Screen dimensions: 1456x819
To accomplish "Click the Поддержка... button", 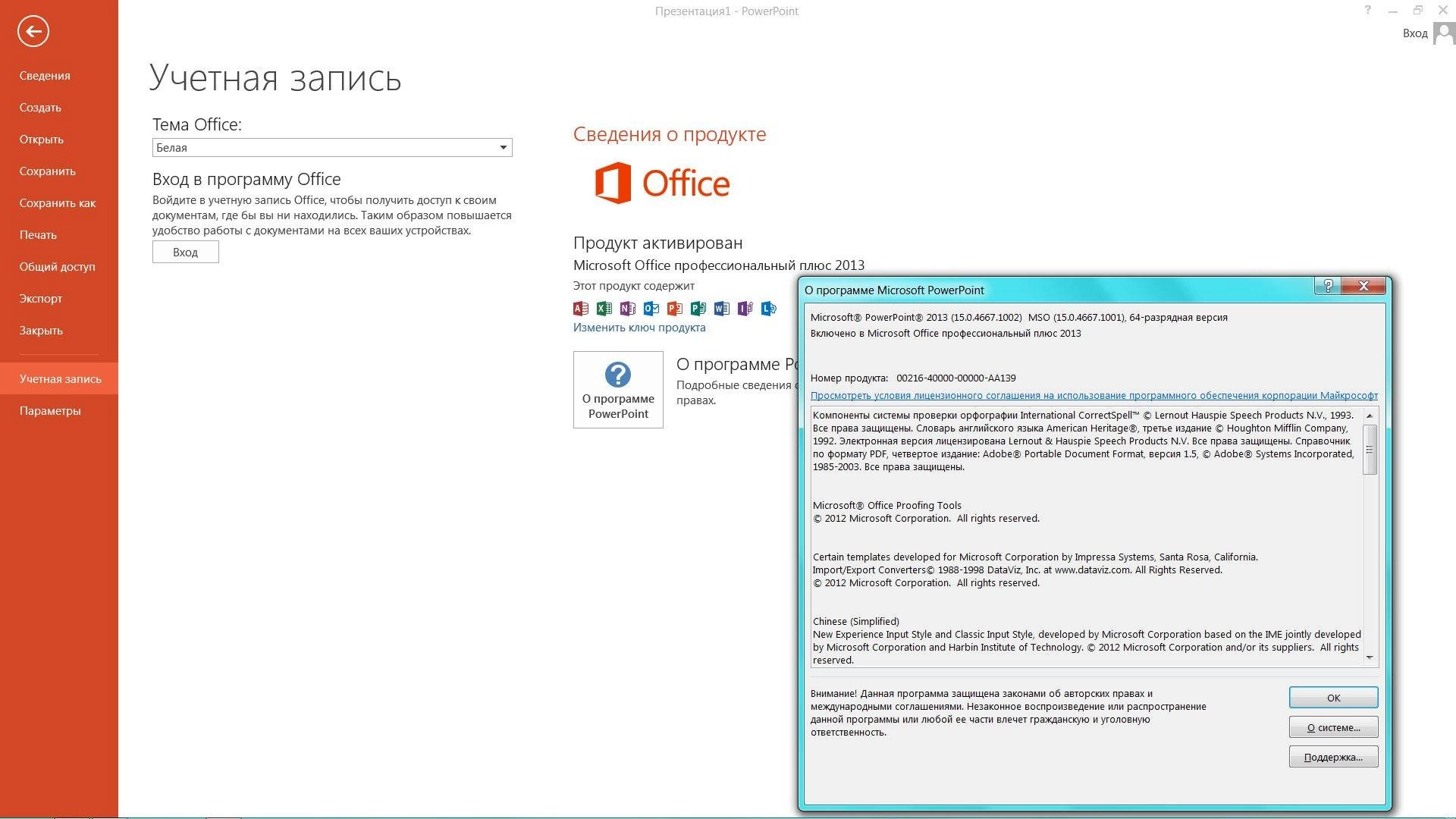I will [1333, 757].
